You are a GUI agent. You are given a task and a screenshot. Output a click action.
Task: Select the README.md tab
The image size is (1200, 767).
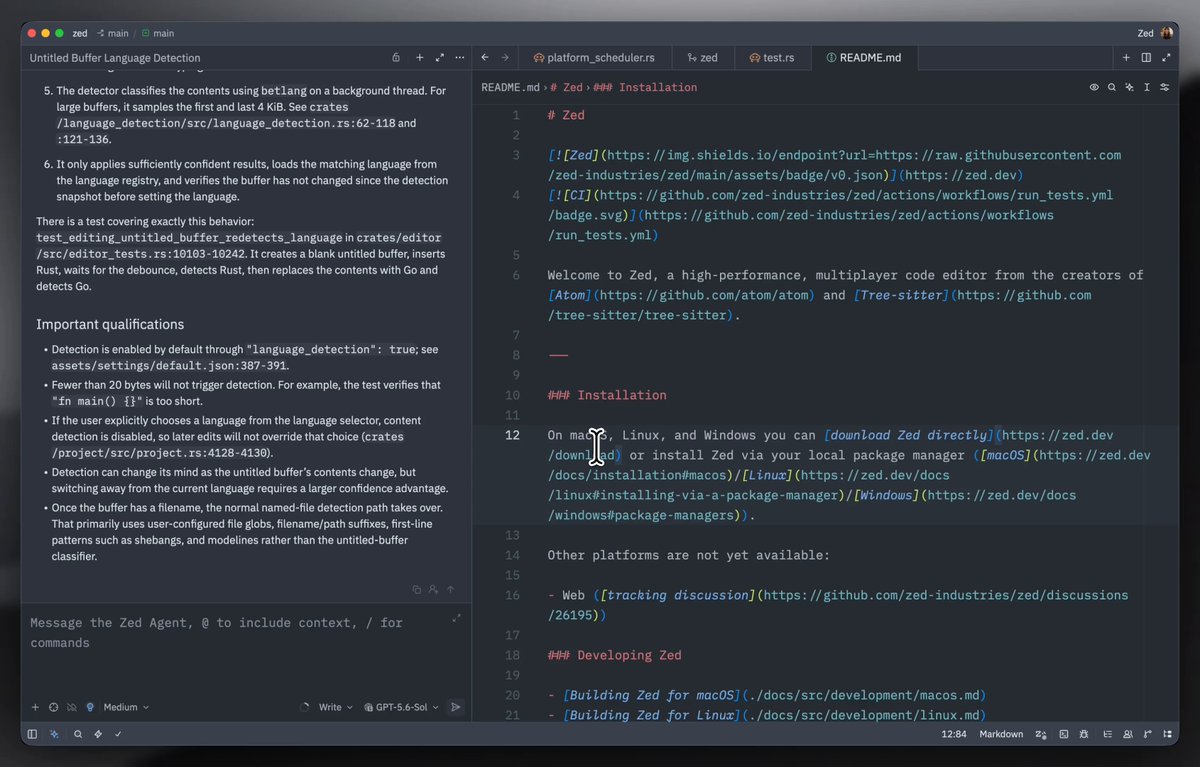(x=864, y=58)
